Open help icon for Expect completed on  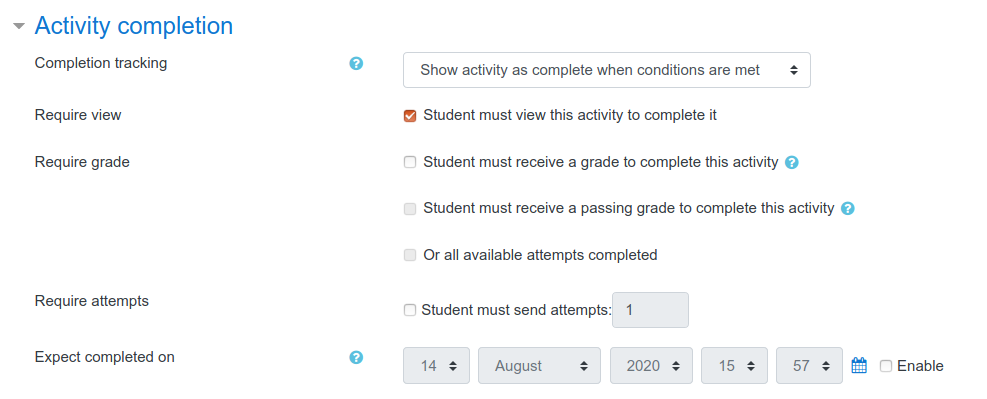click(x=356, y=357)
